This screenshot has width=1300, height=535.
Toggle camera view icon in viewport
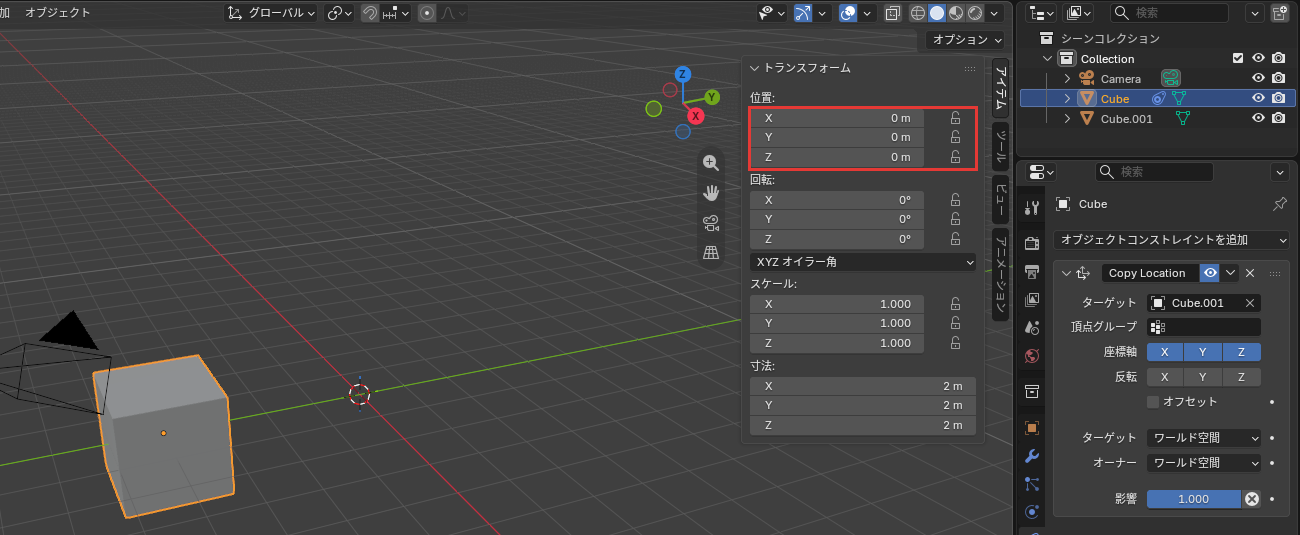pyautogui.click(x=711, y=223)
